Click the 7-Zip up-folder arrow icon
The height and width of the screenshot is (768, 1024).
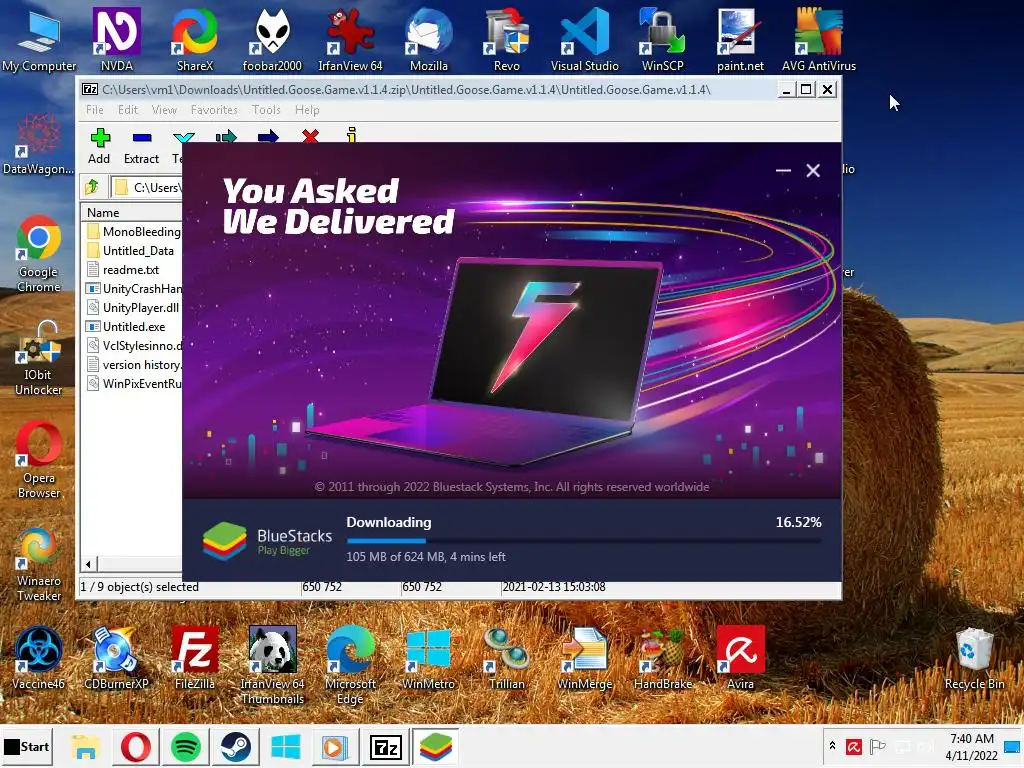(92, 187)
